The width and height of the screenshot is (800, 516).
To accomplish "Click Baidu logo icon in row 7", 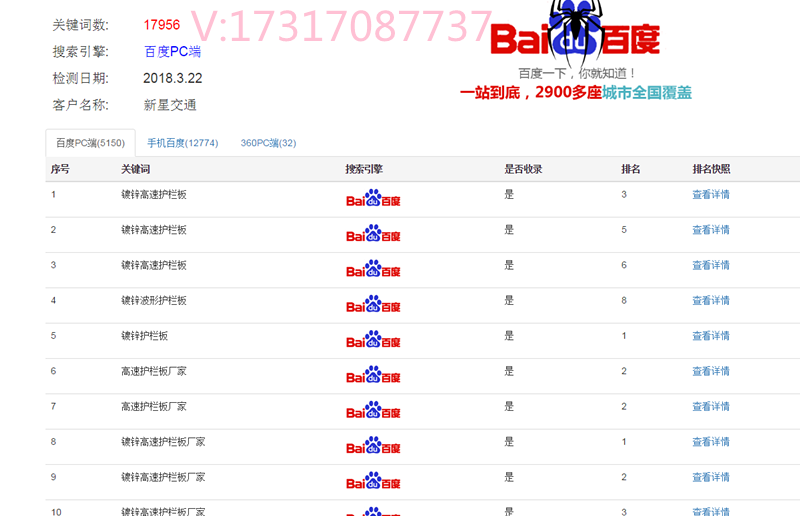I will point(373,410).
